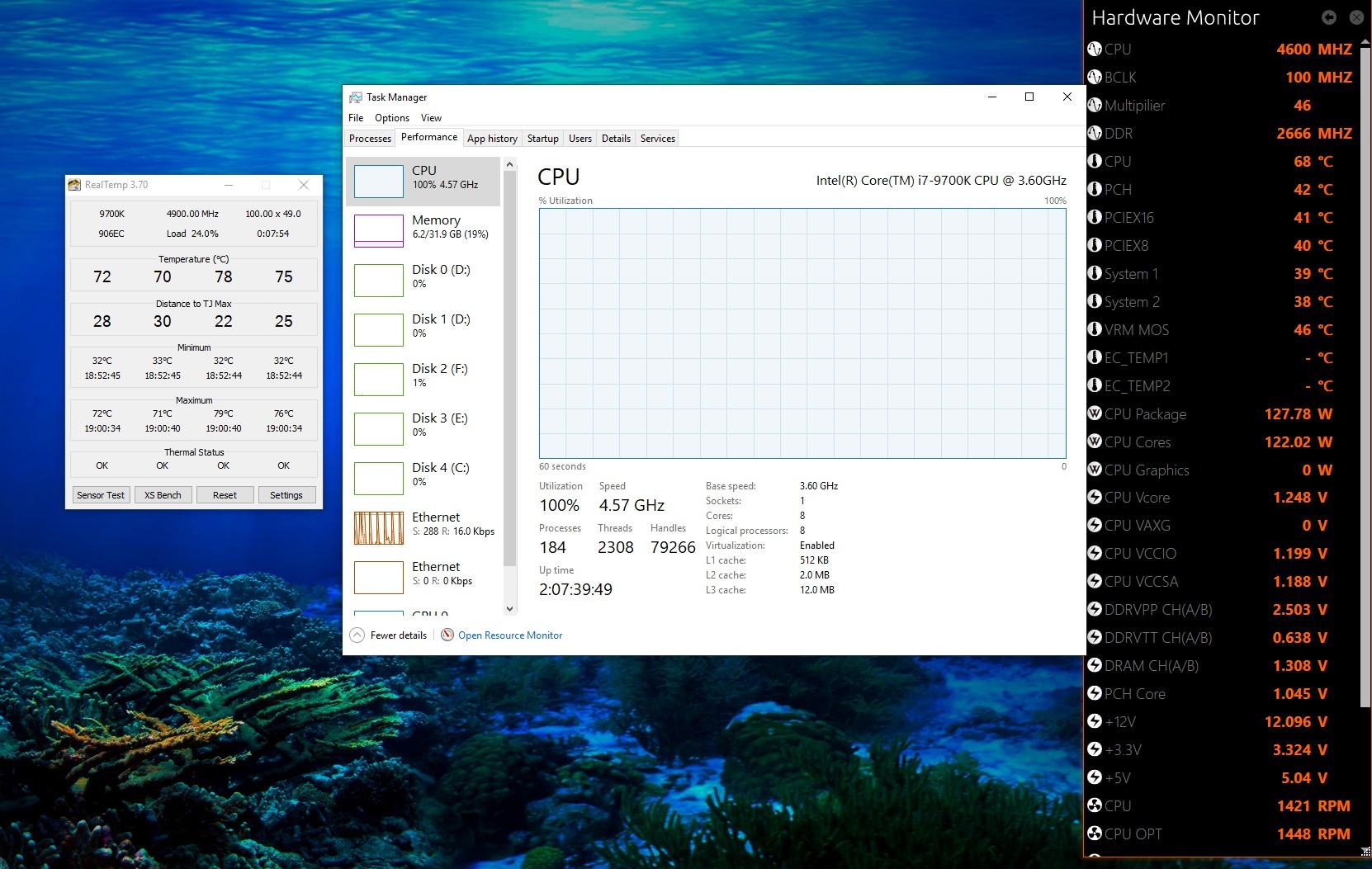Image resolution: width=1372 pixels, height=869 pixels.
Task: Click the VRM MOS temperature icon
Action: [1095, 330]
